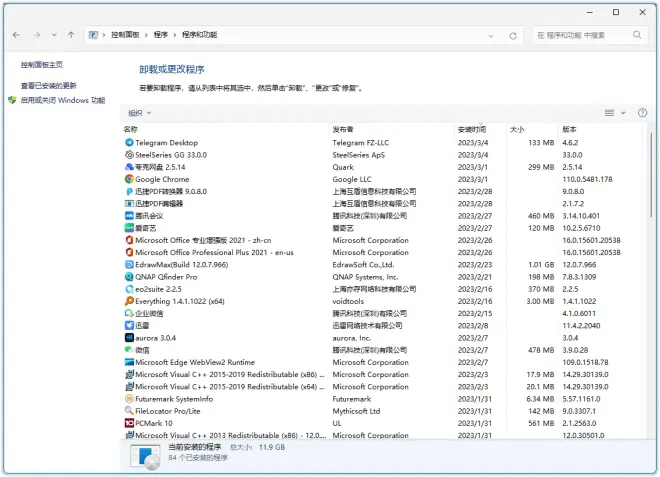The height and width of the screenshot is (477, 660).
Task: Select the Futuremark SystemInfo icon
Action: coord(129,399)
